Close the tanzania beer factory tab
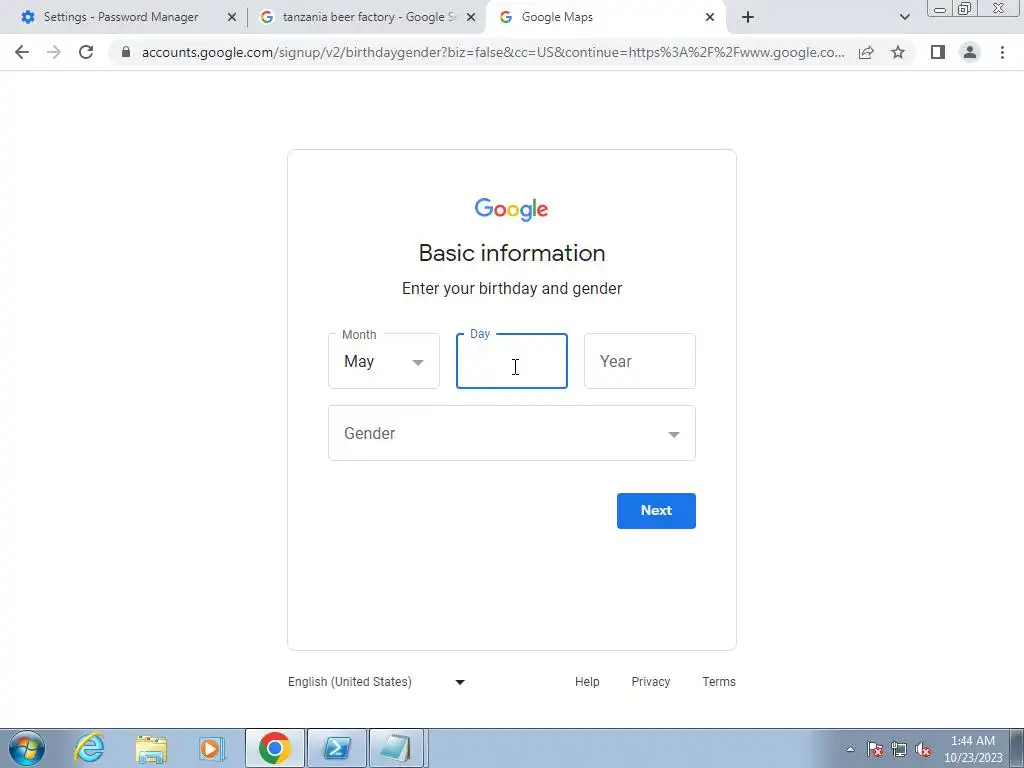 (471, 18)
